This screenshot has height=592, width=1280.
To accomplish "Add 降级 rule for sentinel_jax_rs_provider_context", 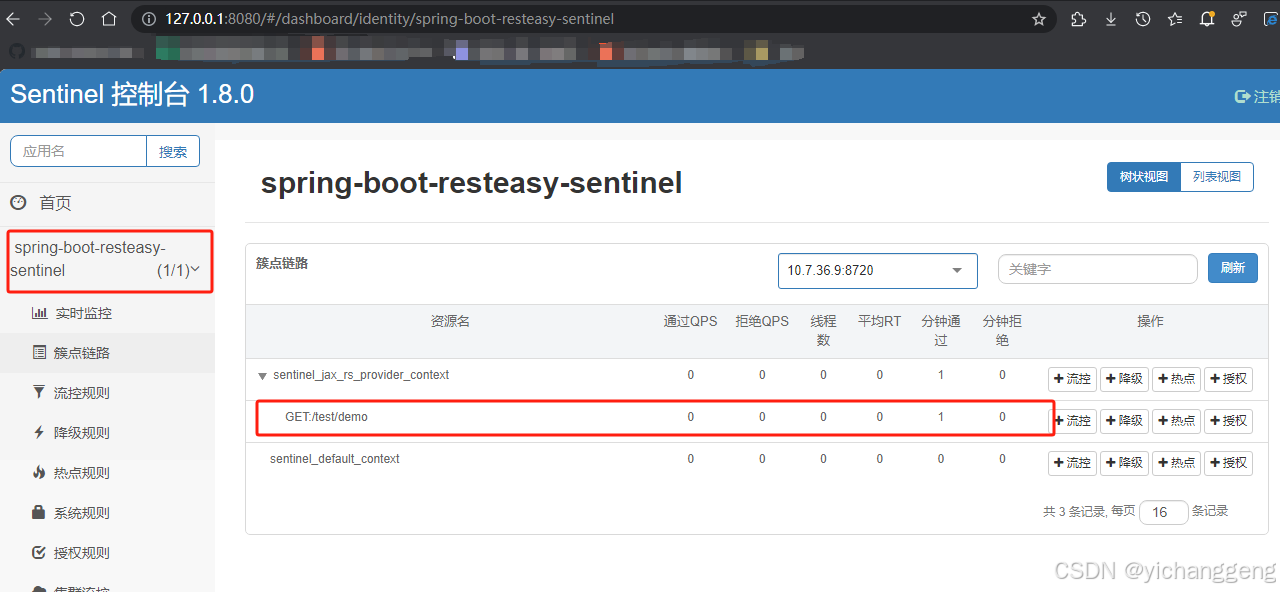I will [1124, 379].
